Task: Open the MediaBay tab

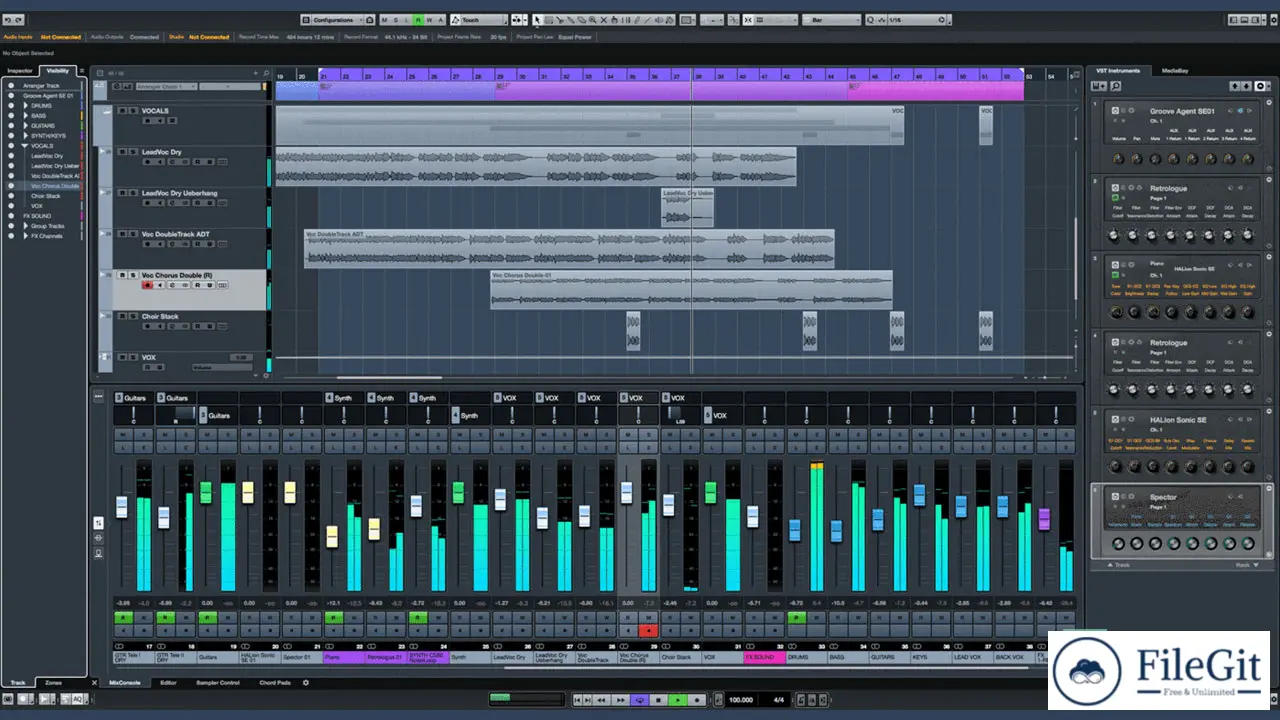Action: point(1175,71)
